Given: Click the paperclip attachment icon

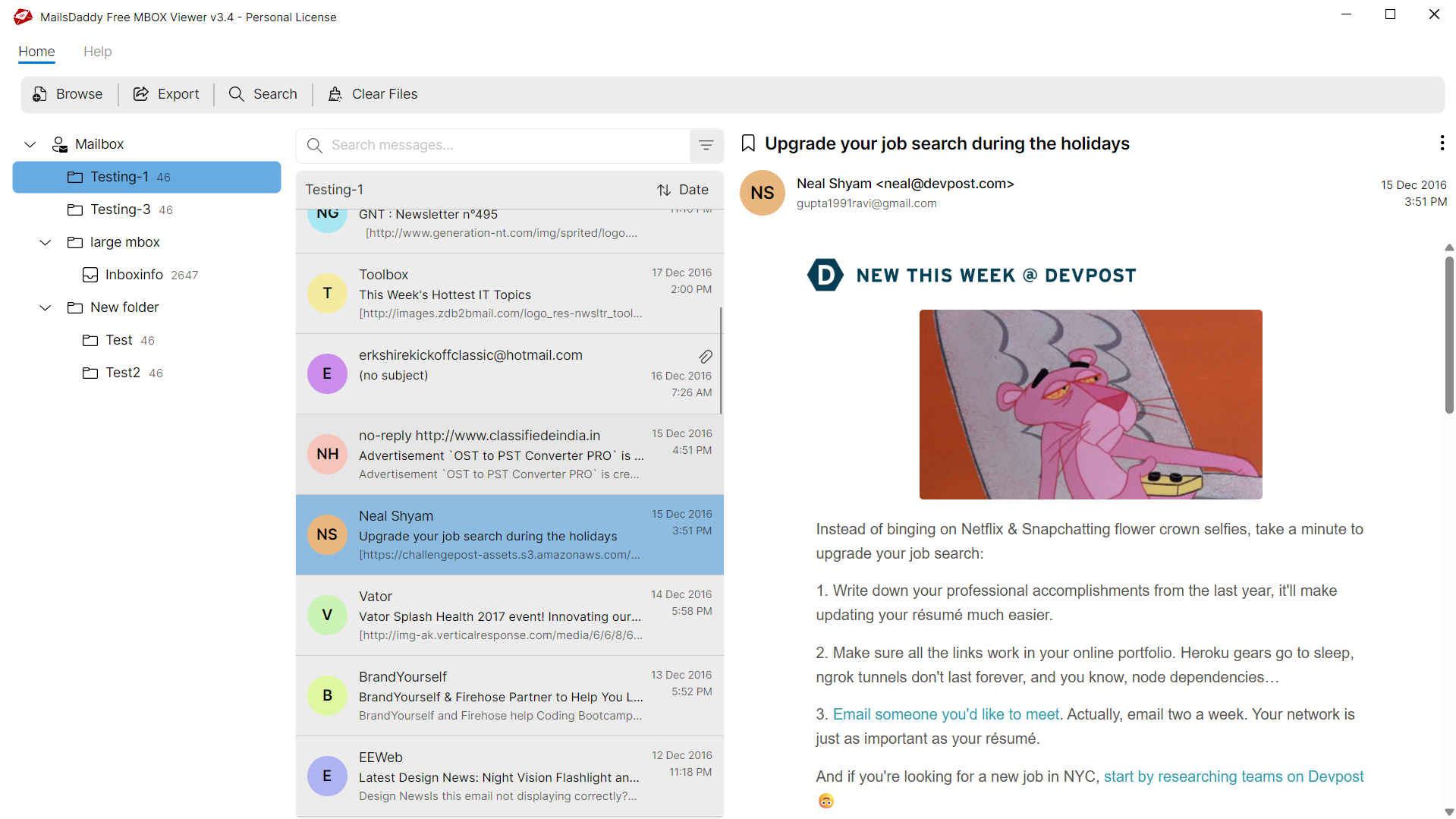Looking at the screenshot, I should pos(705,357).
